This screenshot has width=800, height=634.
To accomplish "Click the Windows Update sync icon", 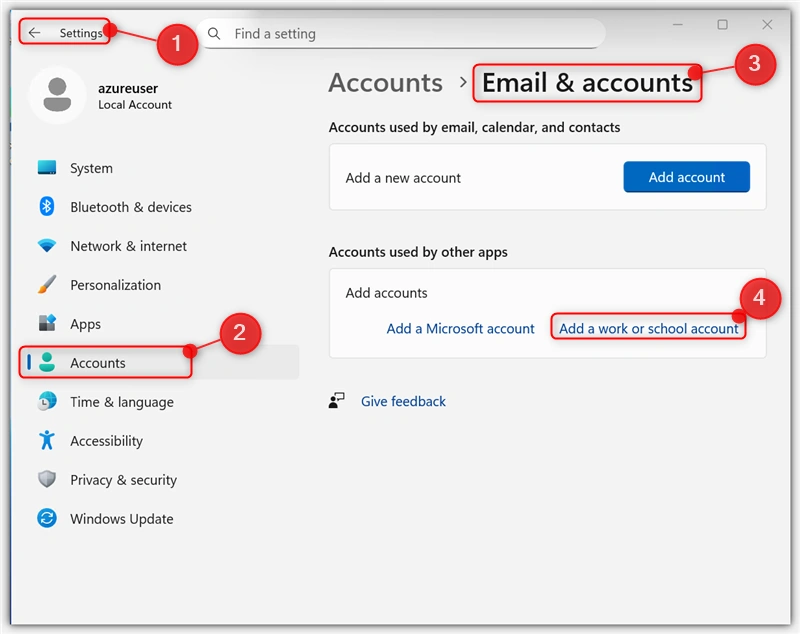I will point(47,518).
